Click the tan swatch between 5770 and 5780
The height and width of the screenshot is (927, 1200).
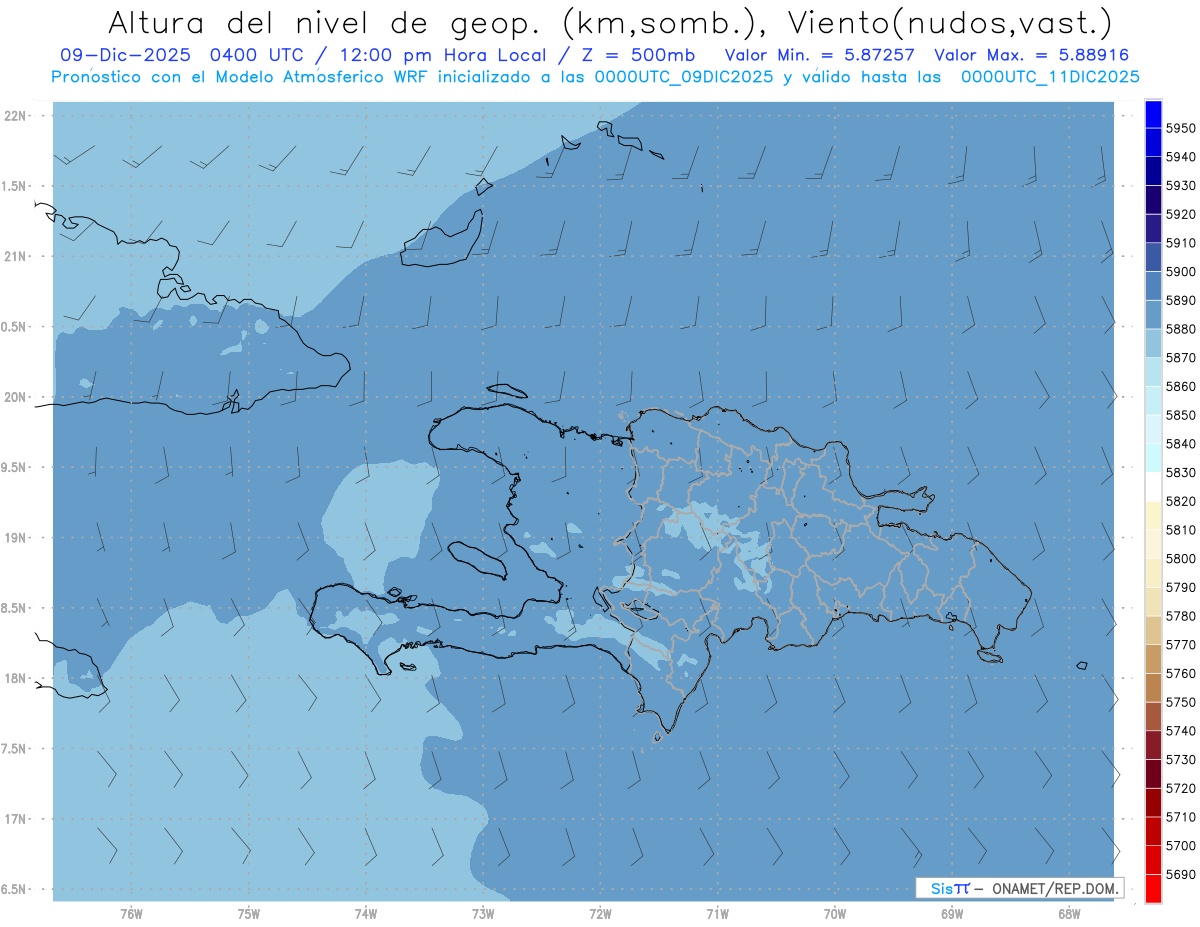[x=1153, y=630]
